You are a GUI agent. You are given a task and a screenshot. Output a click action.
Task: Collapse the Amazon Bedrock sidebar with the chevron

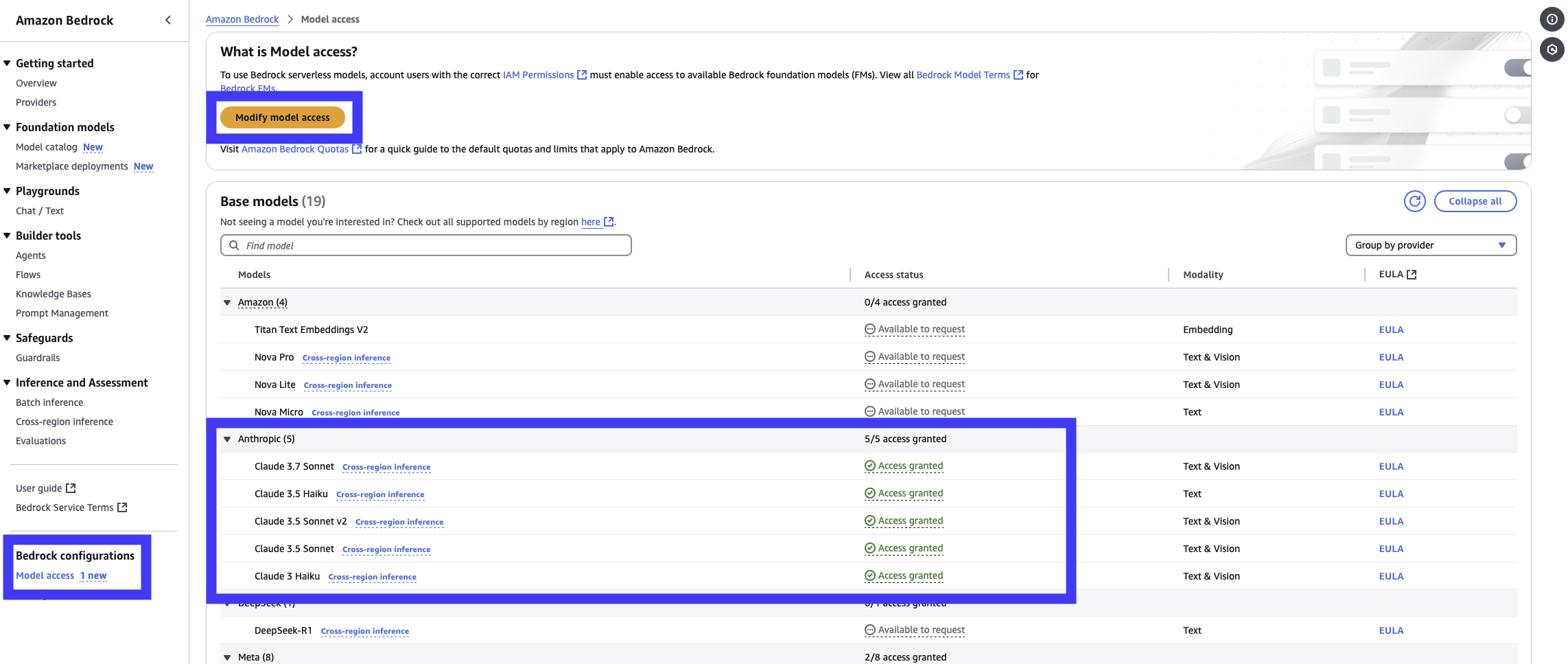(x=168, y=20)
